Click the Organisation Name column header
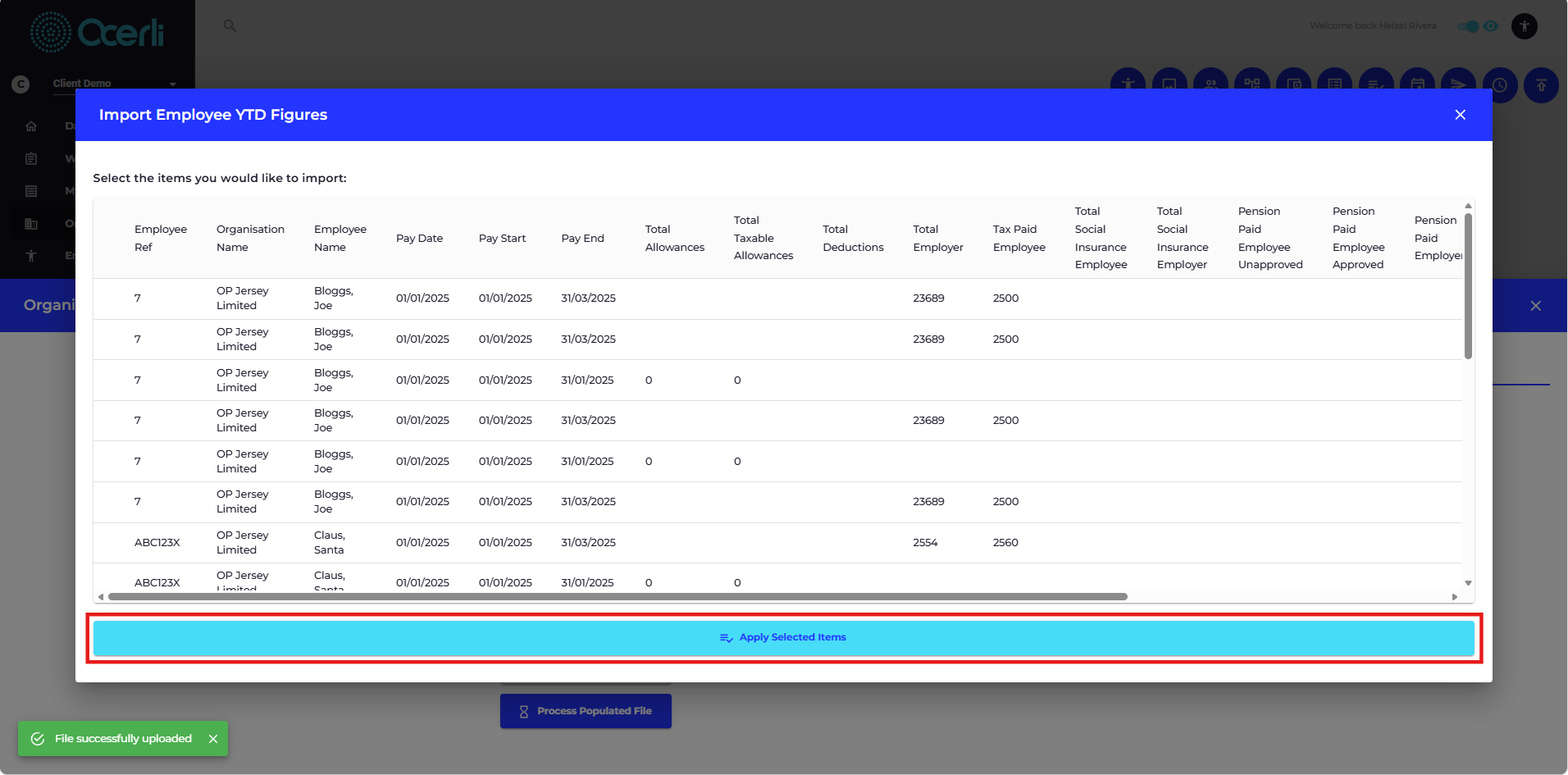Image resolution: width=1568 pixels, height=775 pixels. [250, 238]
